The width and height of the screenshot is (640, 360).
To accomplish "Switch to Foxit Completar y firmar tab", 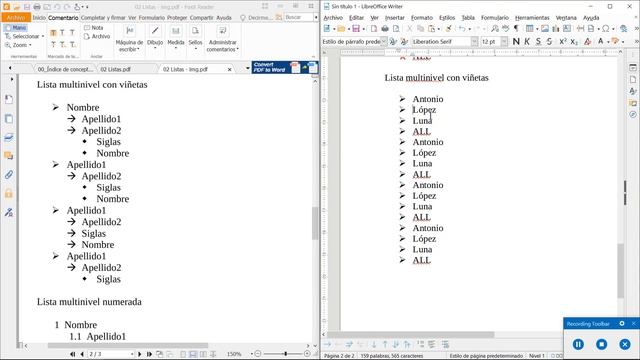I will tap(103, 18).
